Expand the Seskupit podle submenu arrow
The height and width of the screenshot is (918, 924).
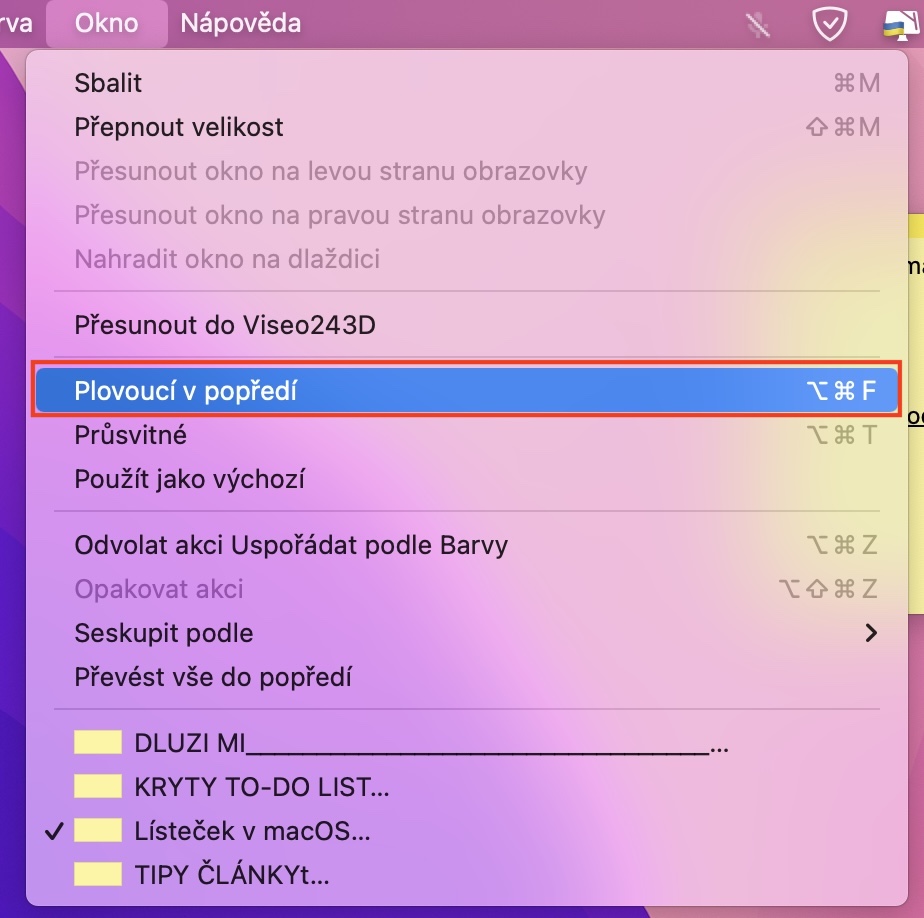(871, 633)
